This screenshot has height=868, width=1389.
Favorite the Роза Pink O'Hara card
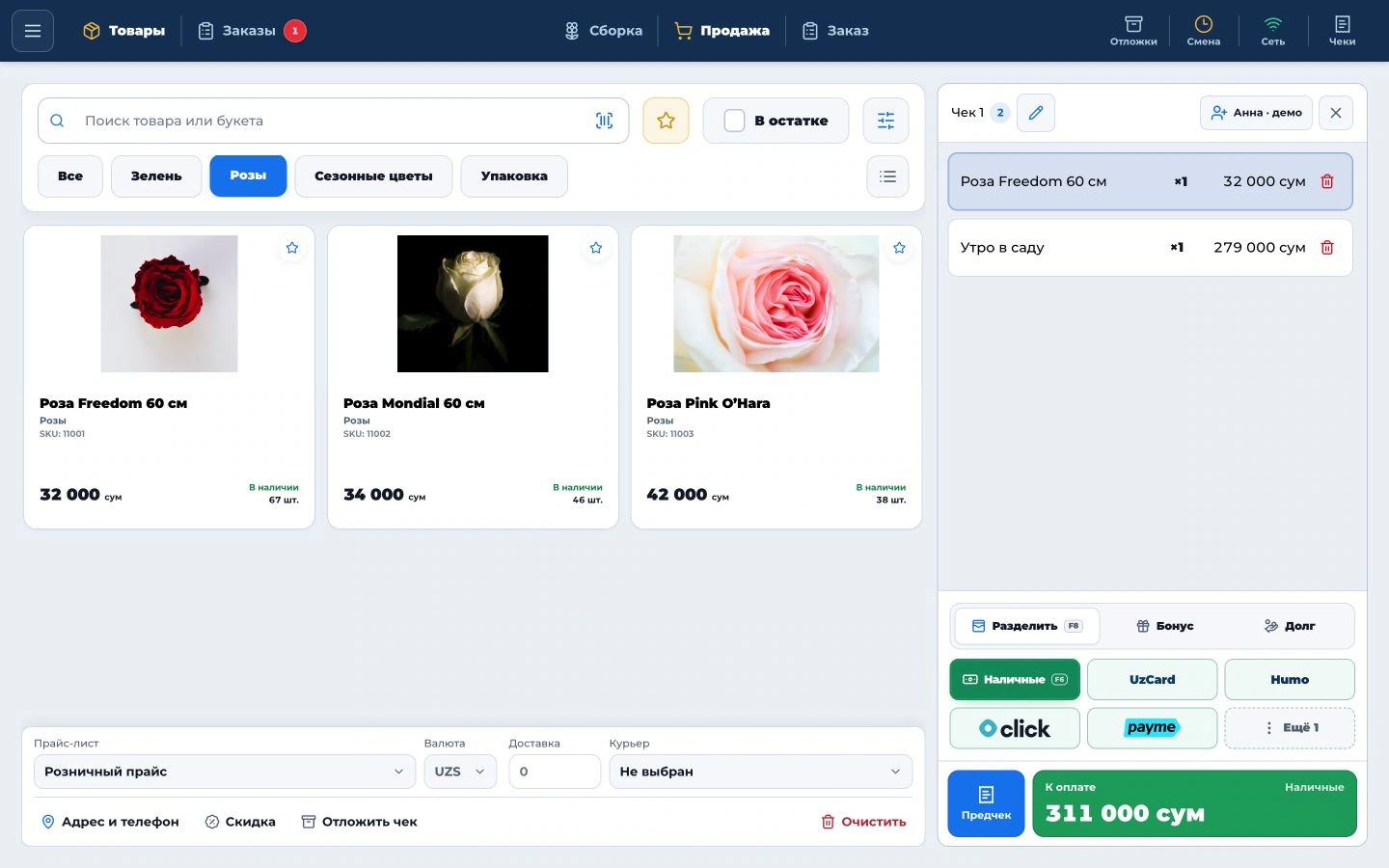point(899,248)
